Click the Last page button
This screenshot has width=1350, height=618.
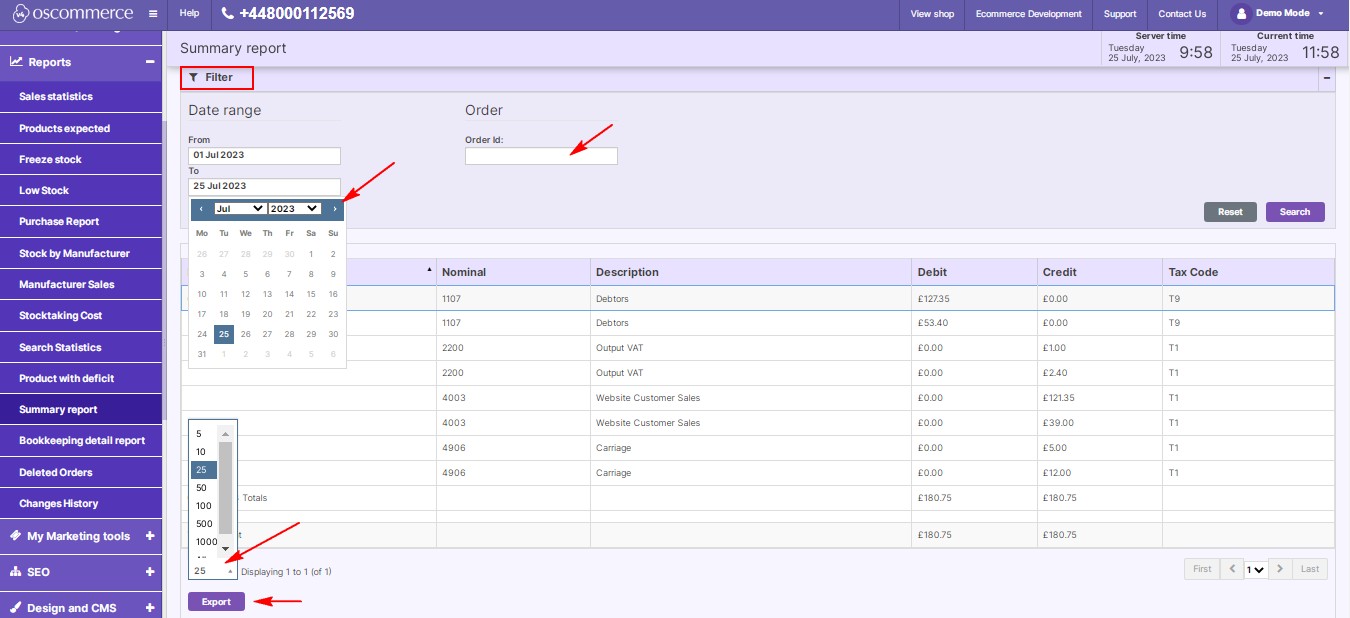[x=1309, y=569]
